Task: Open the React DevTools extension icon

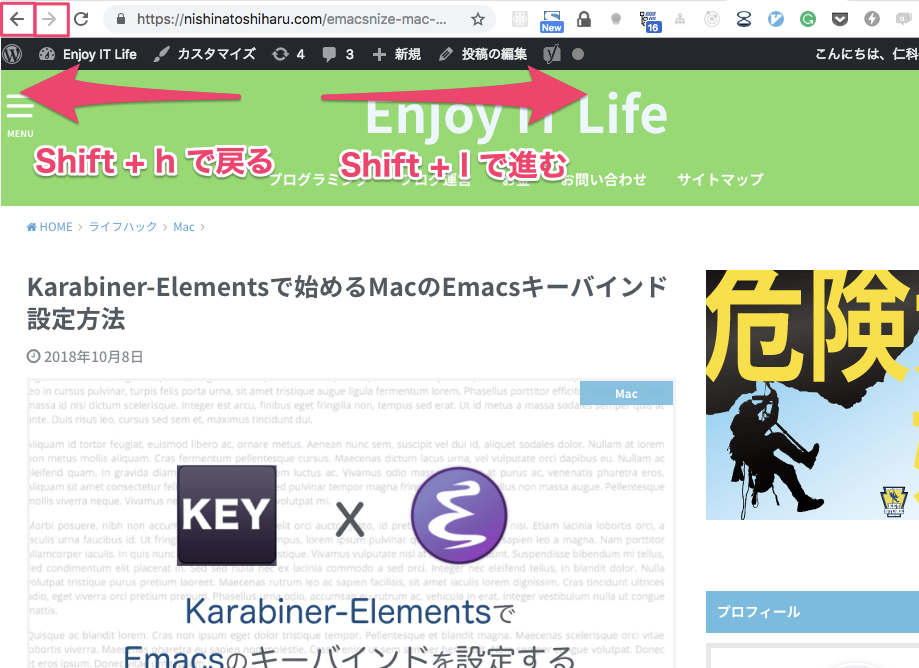Action: coord(520,18)
